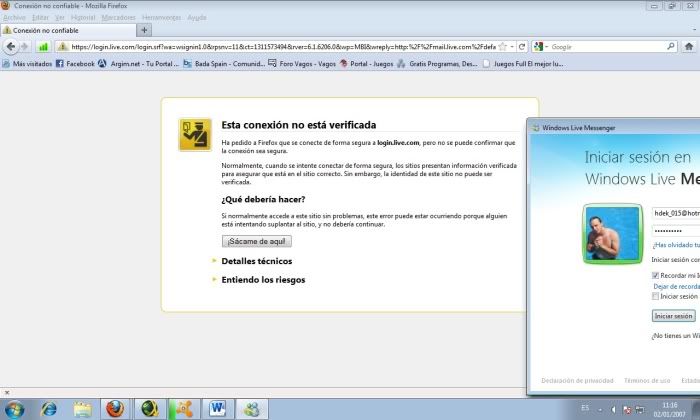Open the Editar menu

pyautogui.click(x=40, y=17)
